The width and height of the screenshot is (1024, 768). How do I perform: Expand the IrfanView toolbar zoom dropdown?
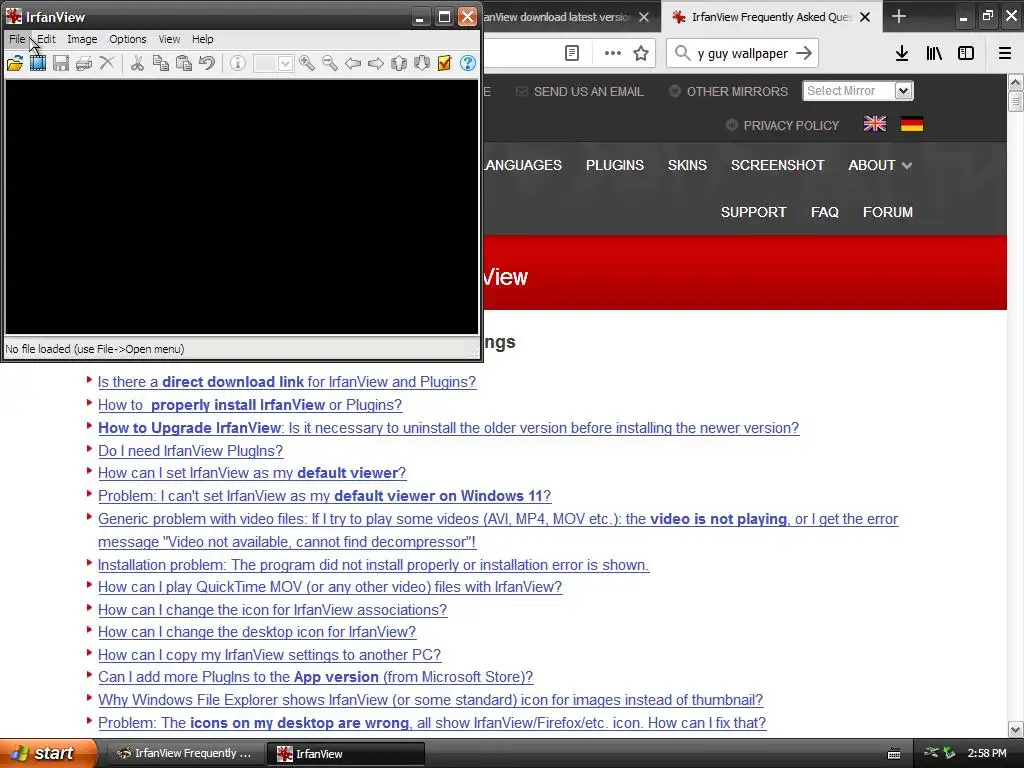[x=285, y=63]
